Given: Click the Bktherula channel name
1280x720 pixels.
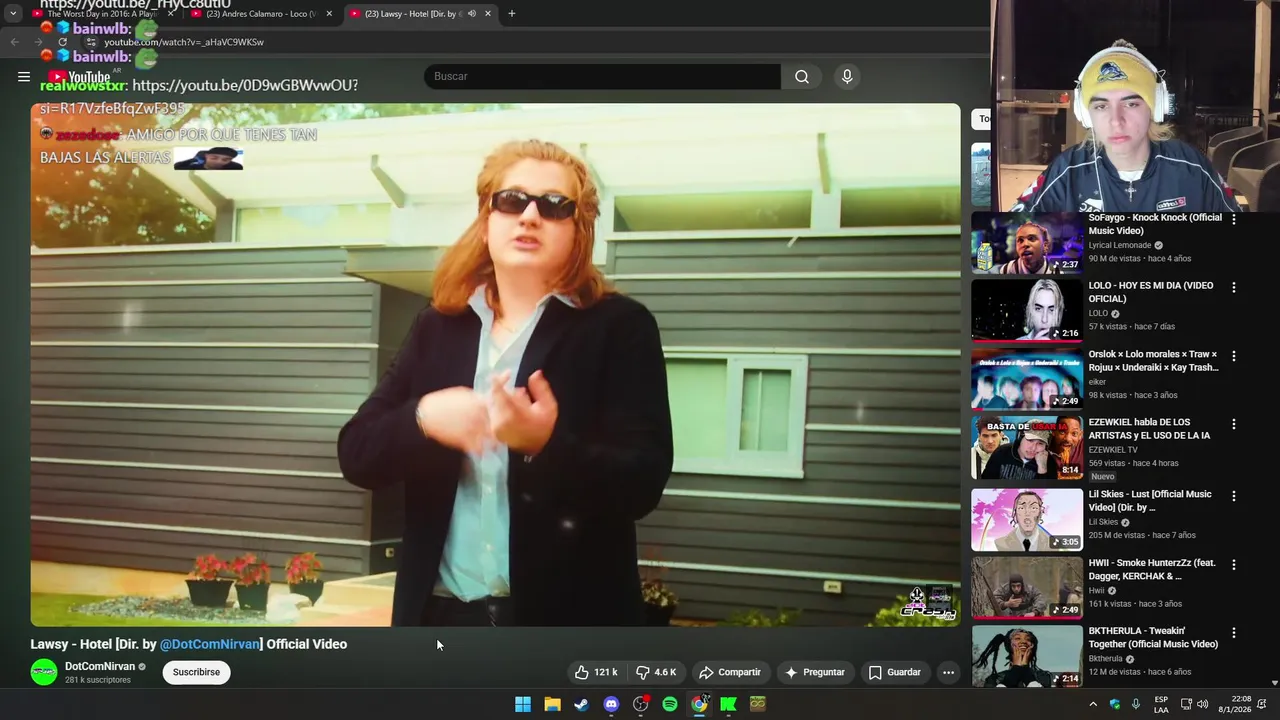Looking at the screenshot, I should [1106, 659].
